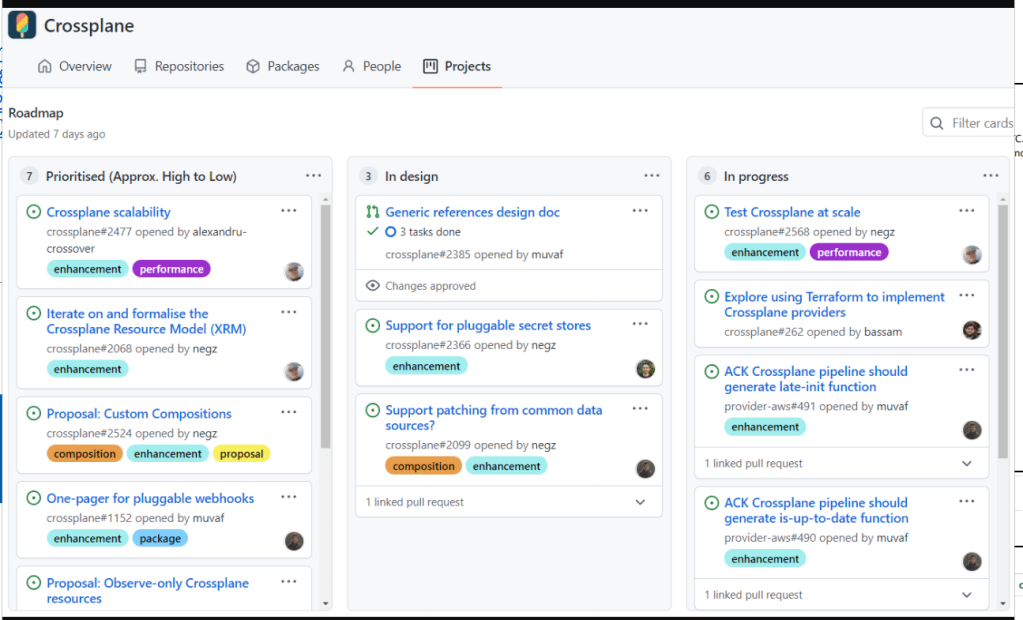Open Test Crossplane at scale issue
1023x620 pixels.
(792, 212)
